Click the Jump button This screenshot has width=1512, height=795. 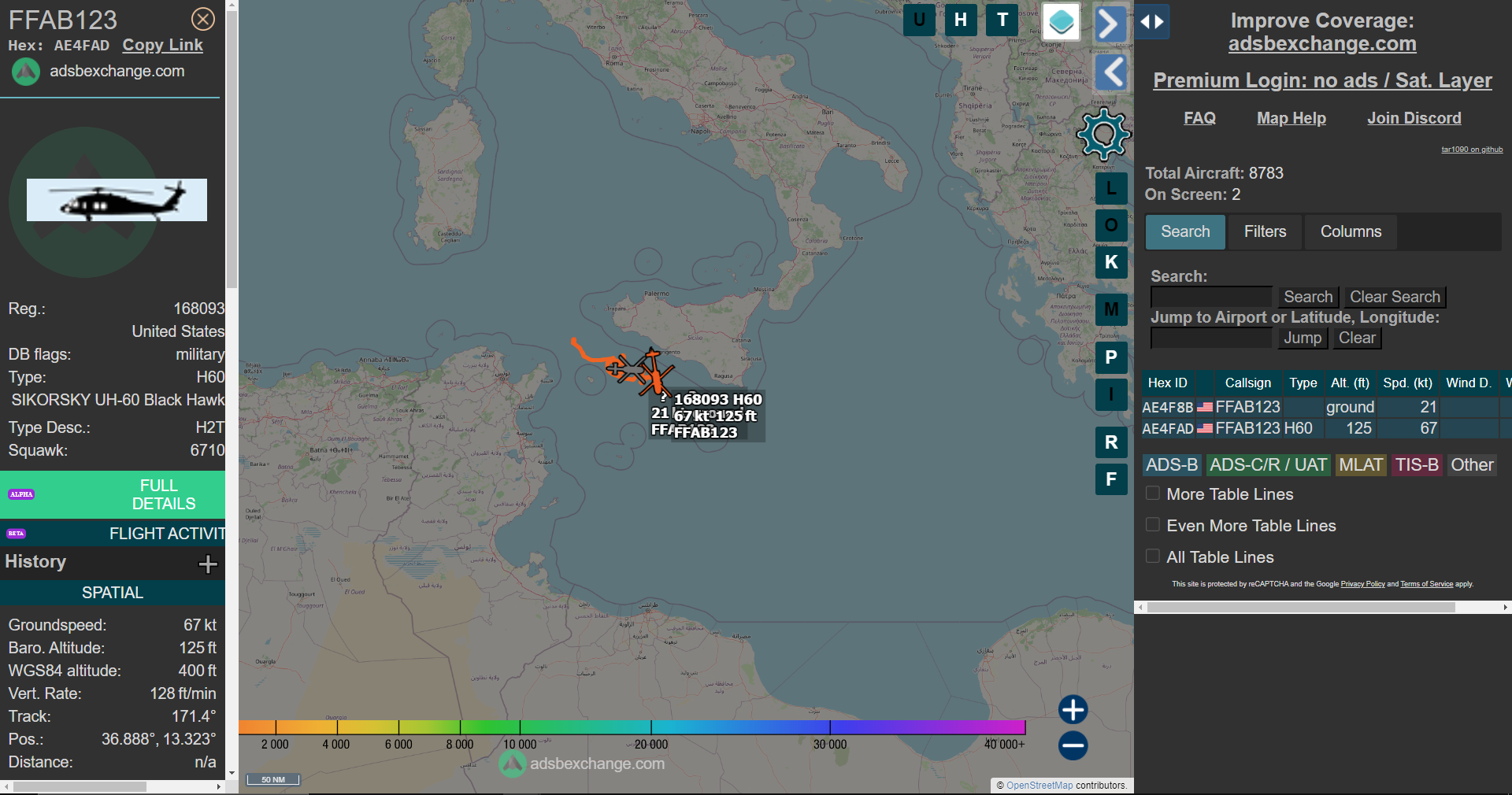1303,338
